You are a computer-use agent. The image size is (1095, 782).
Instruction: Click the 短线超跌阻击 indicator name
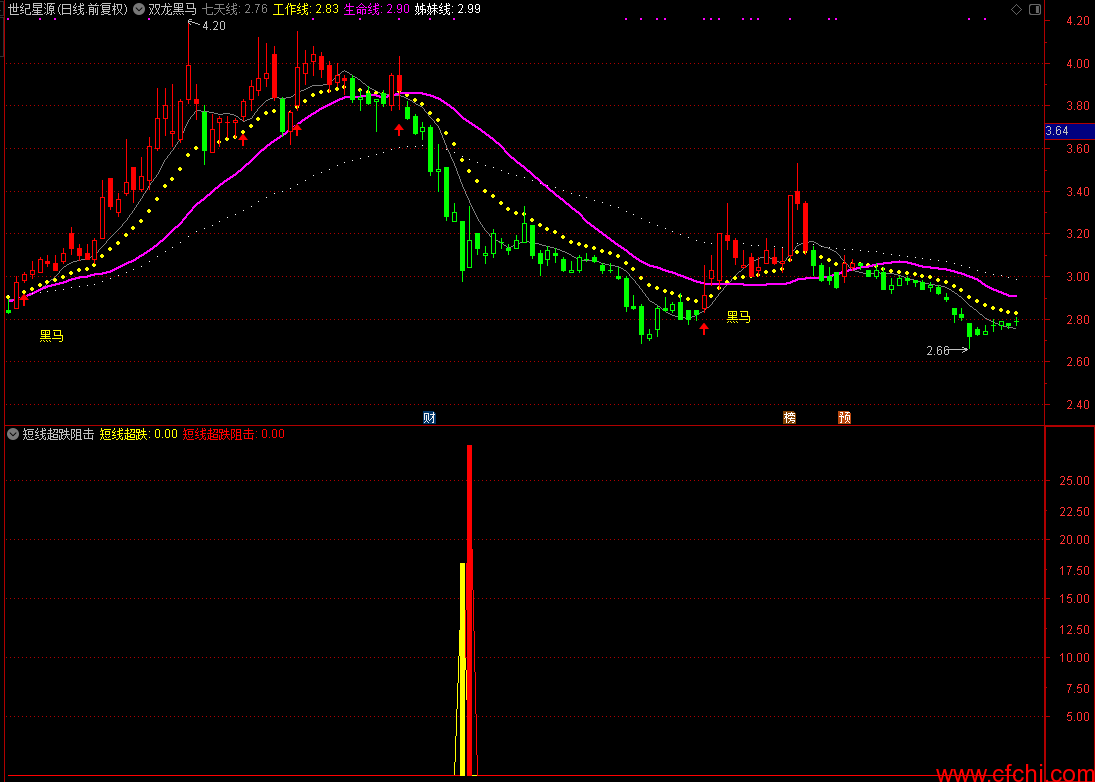pyautogui.click(x=59, y=434)
